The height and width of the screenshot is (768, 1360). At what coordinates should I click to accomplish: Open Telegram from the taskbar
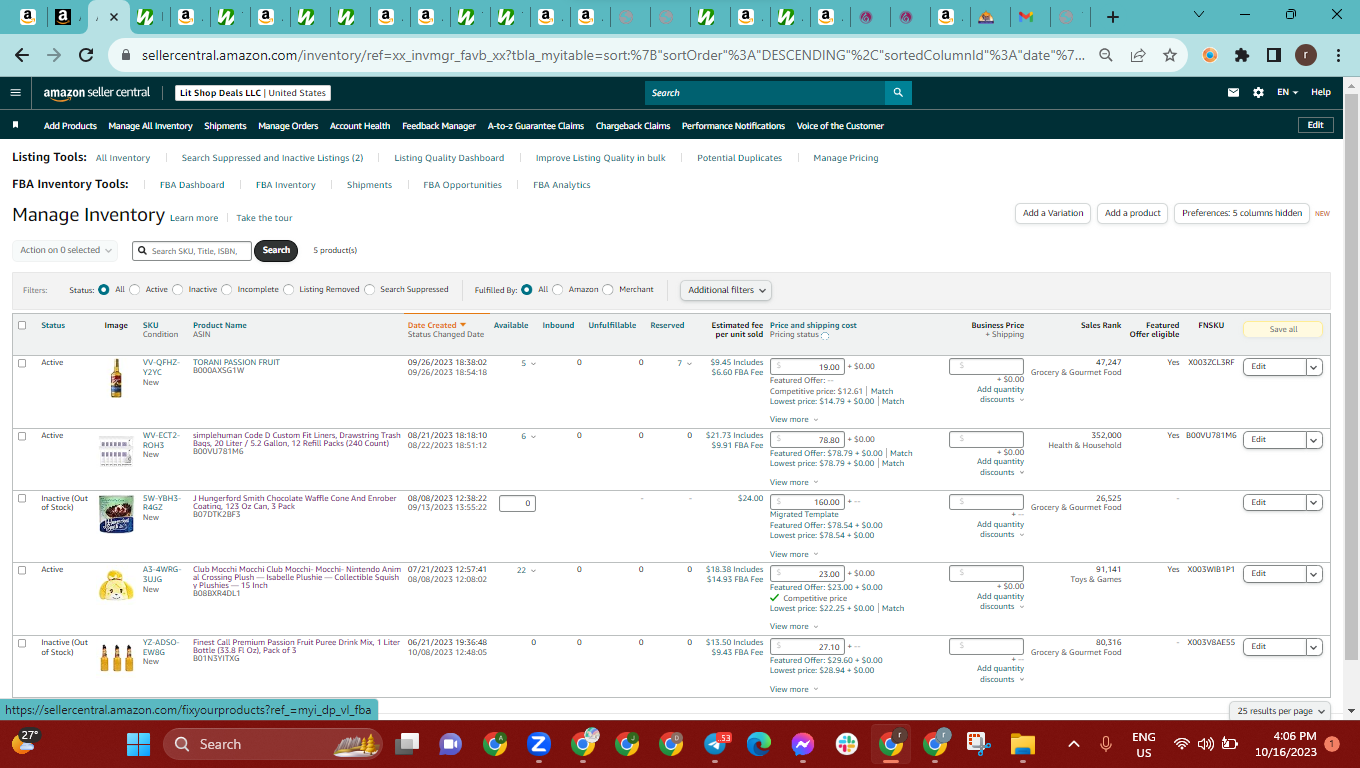[716, 744]
